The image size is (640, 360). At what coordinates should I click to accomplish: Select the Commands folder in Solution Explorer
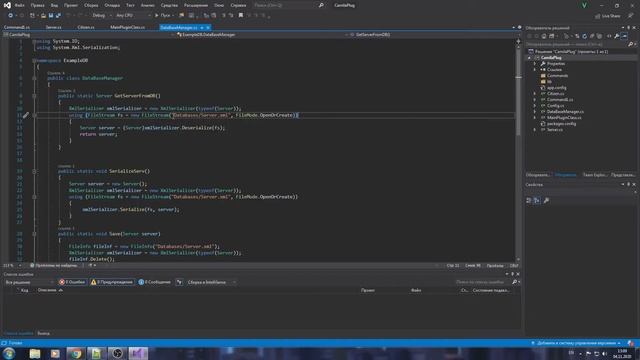(x=557, y=76)
